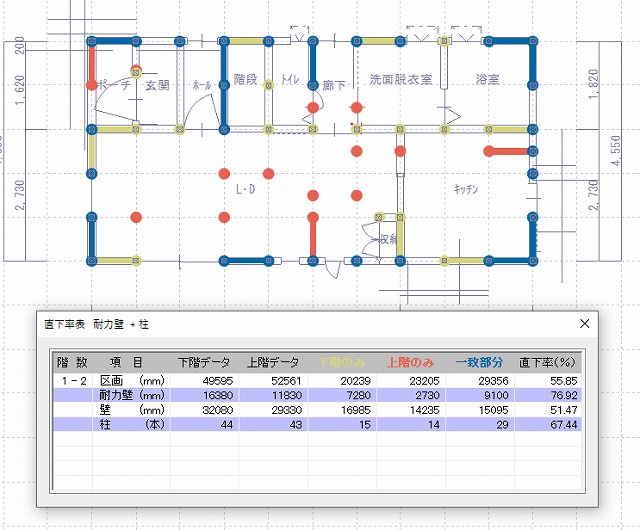
Task: Click the 下階データ column header
Action: click(x=204, y=362)
